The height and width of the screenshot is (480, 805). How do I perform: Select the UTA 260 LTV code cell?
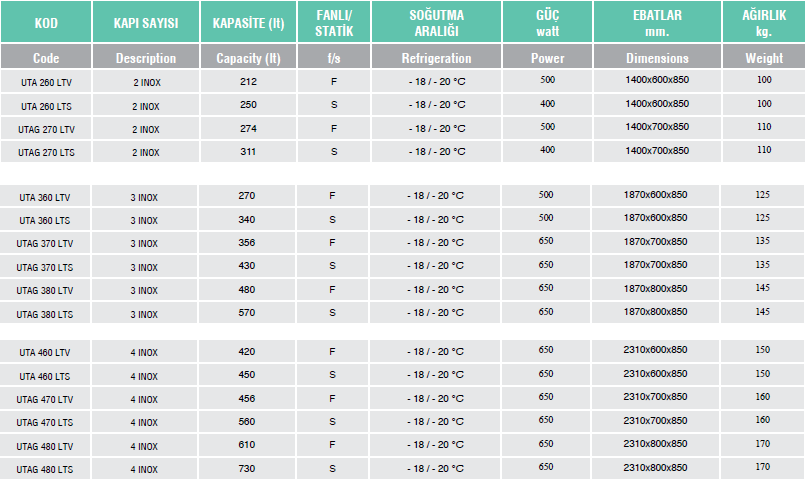(45, 81)
